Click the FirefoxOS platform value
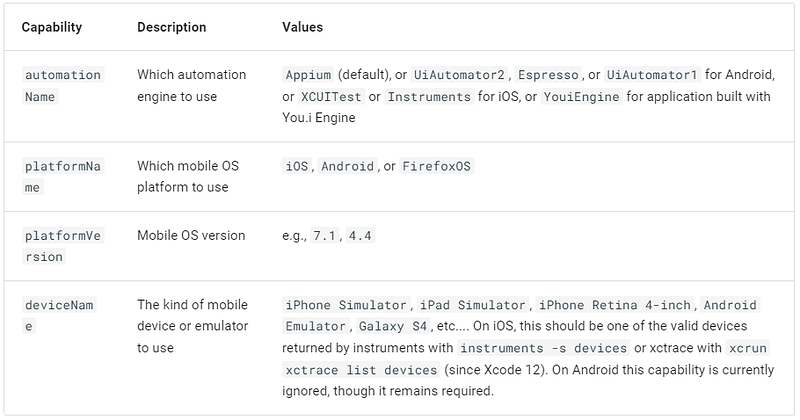The image size is (800, 420). 437,166
